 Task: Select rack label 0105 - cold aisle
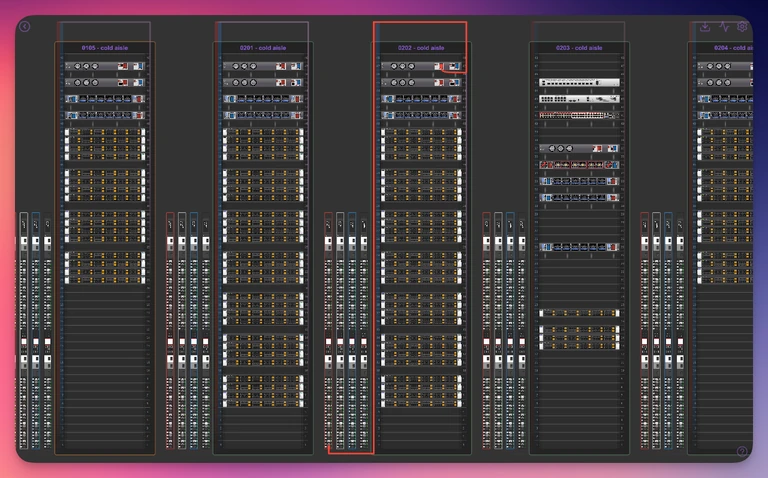[105, 48]
